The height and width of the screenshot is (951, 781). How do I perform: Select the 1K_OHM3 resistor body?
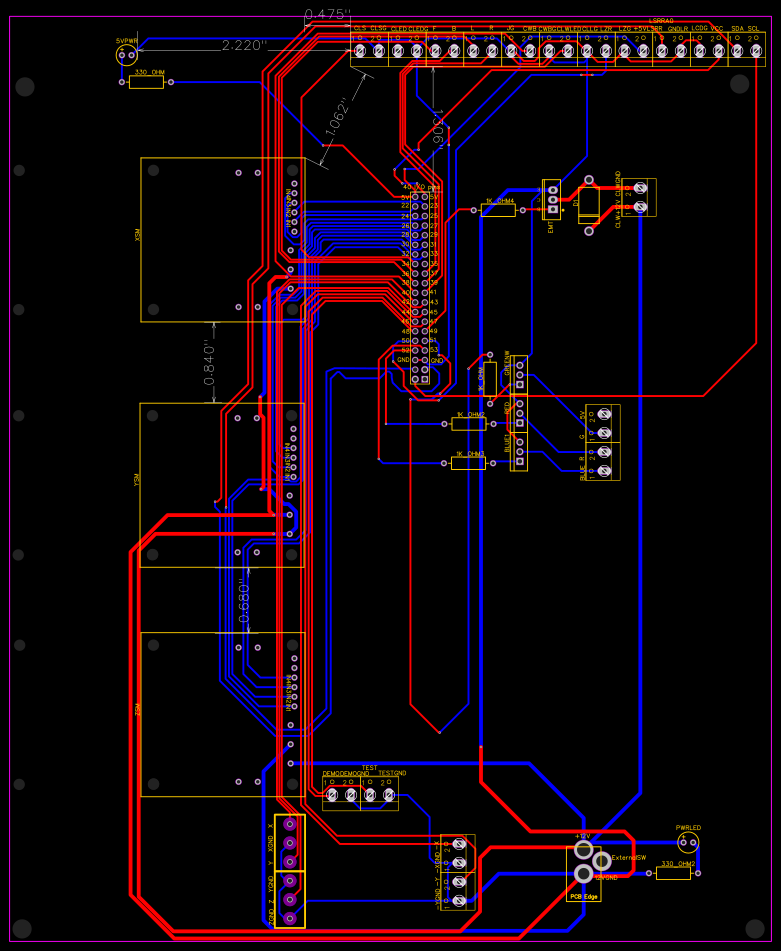(468, 463)
